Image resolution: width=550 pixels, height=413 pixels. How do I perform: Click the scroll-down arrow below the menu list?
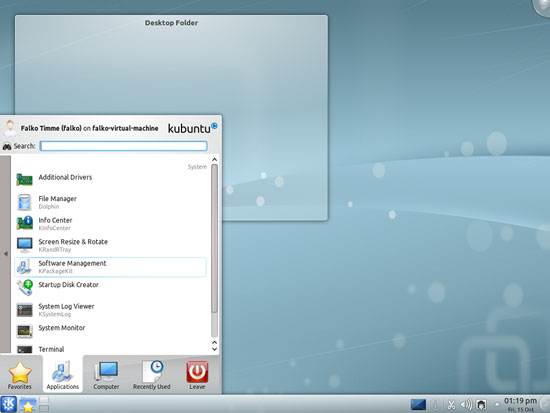tap(215, 349)
